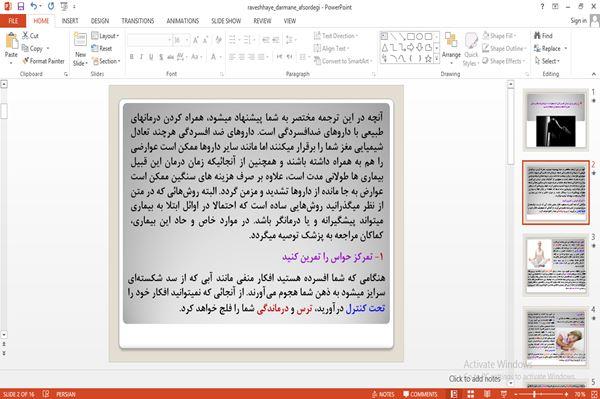Screen dimensions: 600x399
Task: Toggle Bold formatting button
Action: [132, 57]
